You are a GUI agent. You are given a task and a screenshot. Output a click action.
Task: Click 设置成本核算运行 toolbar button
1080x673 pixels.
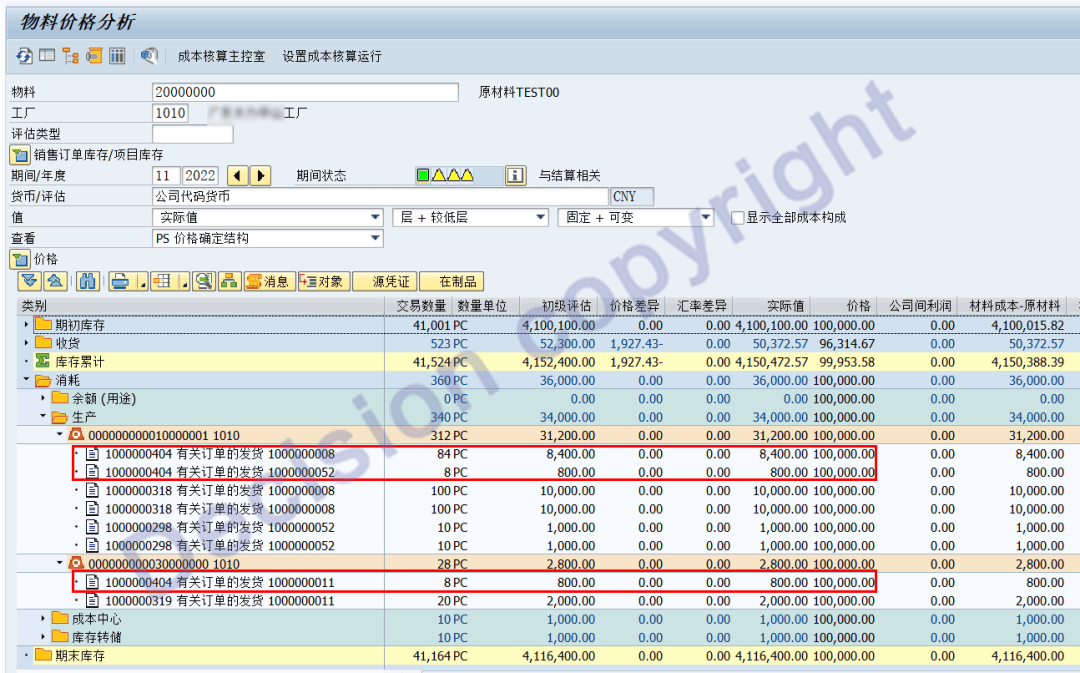click(x=332, y=56)
